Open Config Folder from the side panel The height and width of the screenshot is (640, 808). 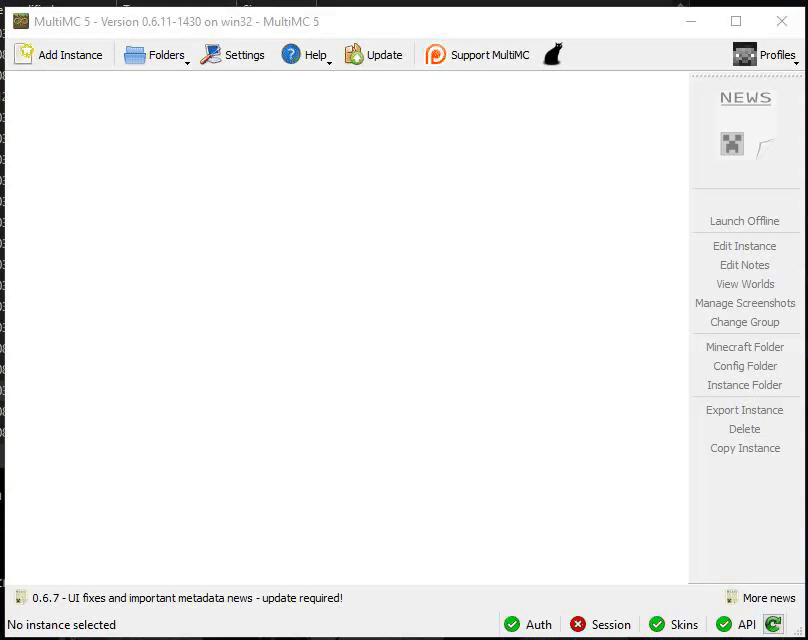745,366
